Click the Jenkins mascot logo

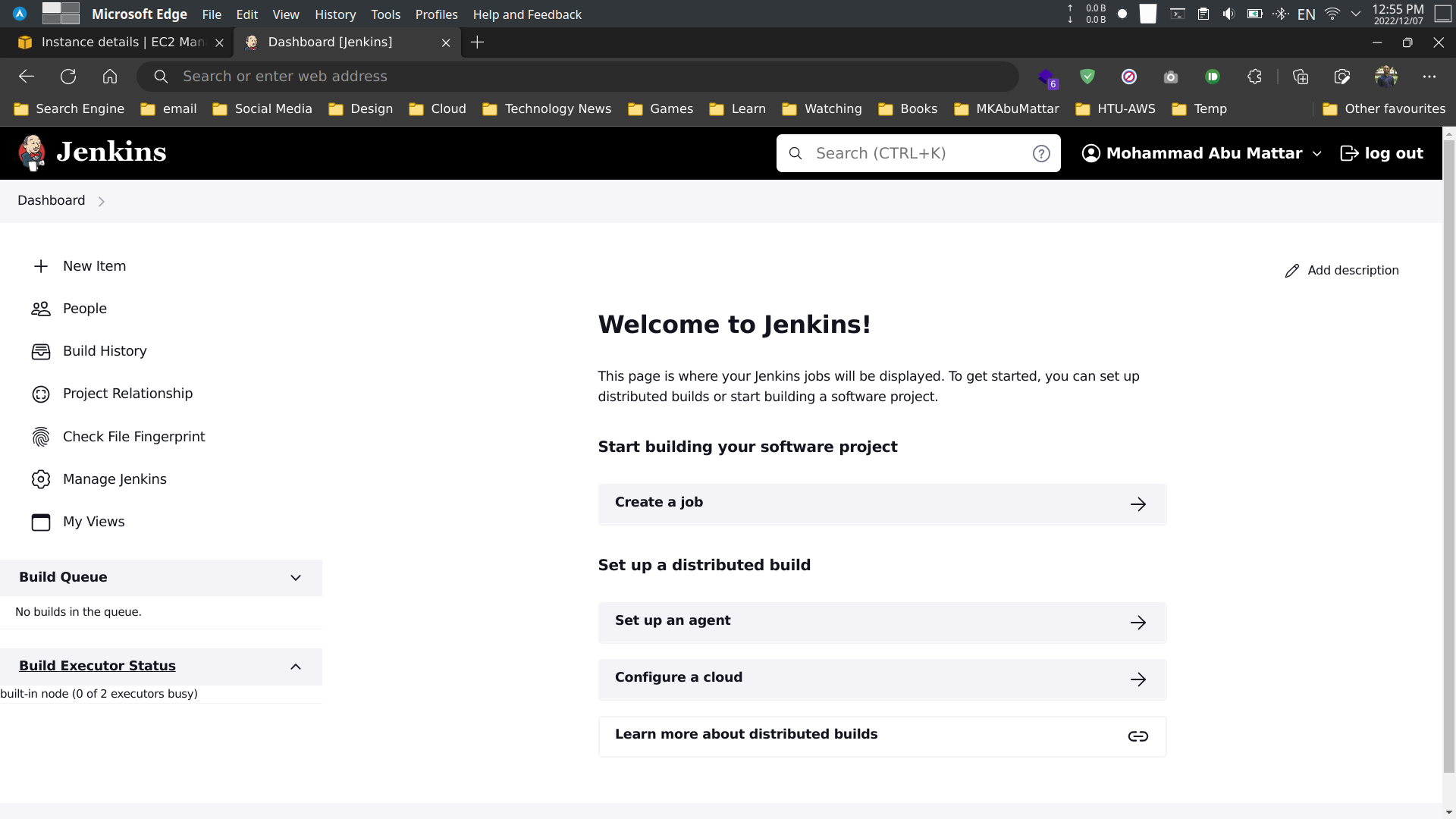coord(32,152)
